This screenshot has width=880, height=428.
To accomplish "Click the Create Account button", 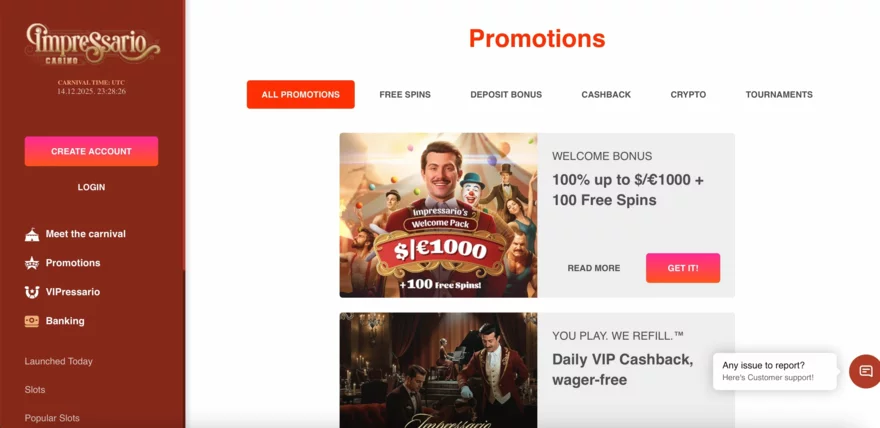I will pos(91,151).
